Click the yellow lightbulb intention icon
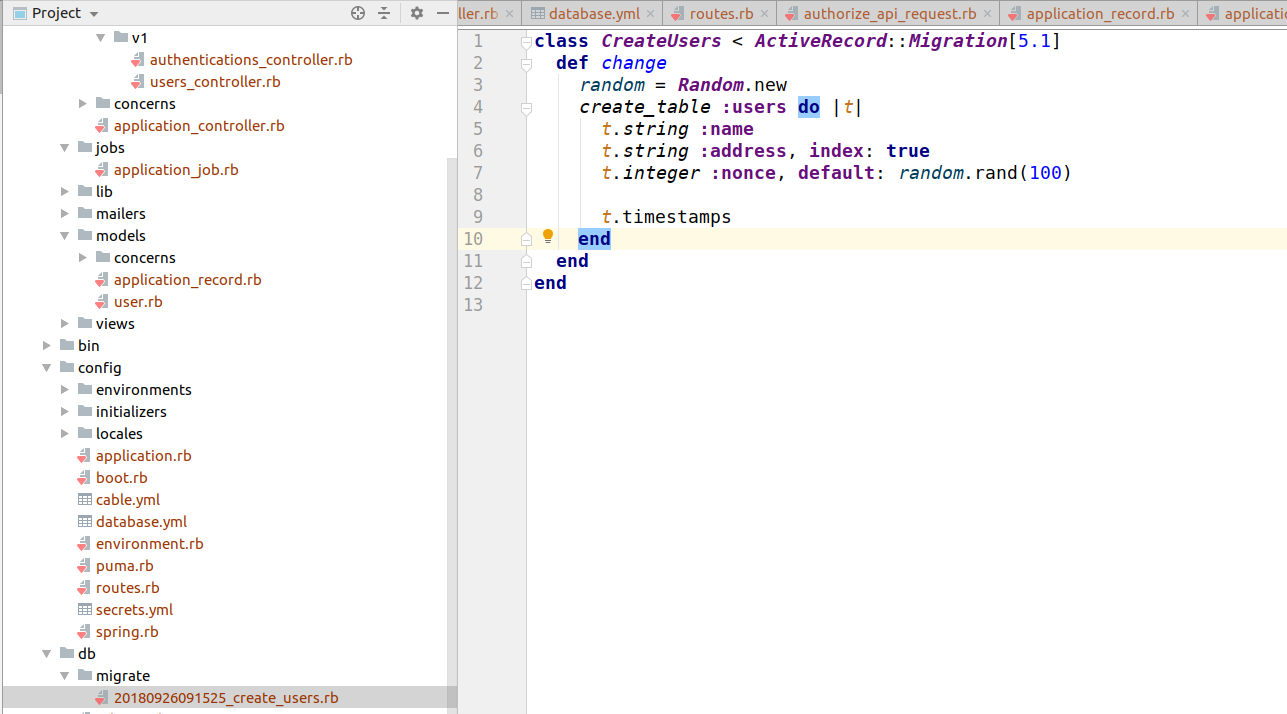The image size is (1287, 714). [x=548, y=237]
